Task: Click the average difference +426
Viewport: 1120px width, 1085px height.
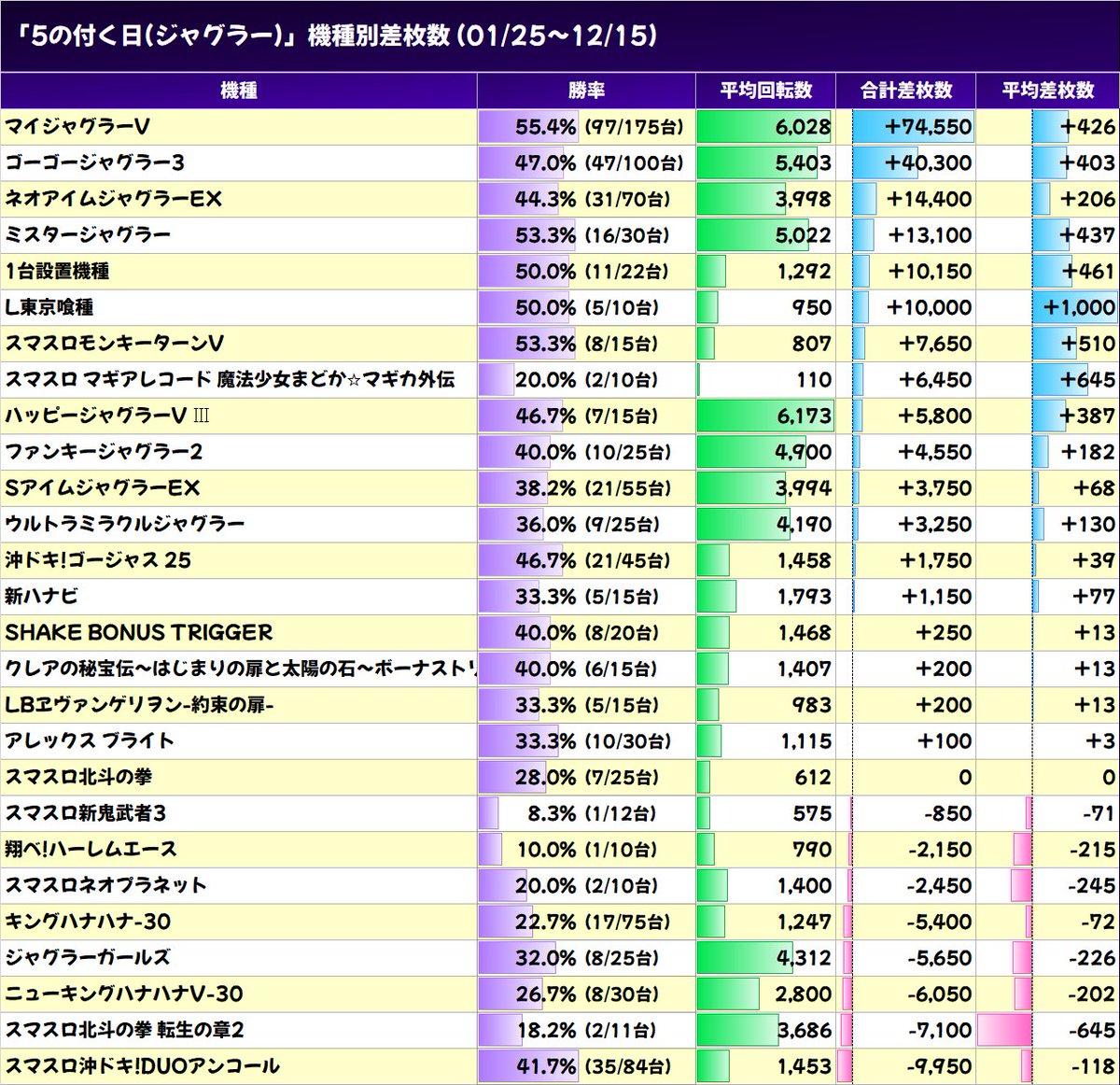Action: 1087,127
